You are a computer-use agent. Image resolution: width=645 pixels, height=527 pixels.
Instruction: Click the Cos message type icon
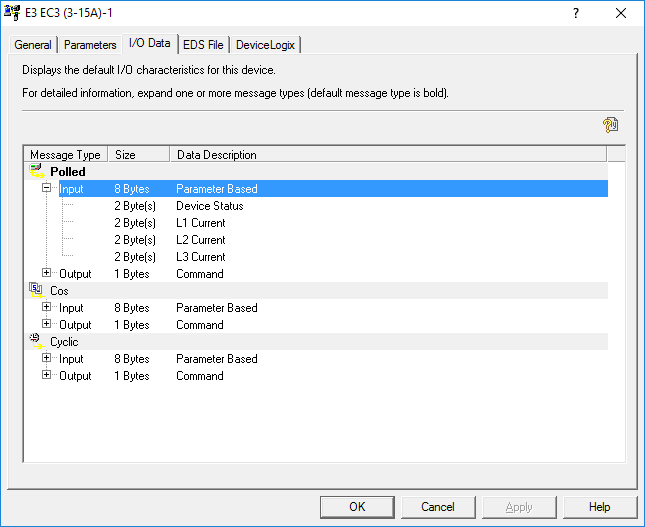(x=36, y=290)
